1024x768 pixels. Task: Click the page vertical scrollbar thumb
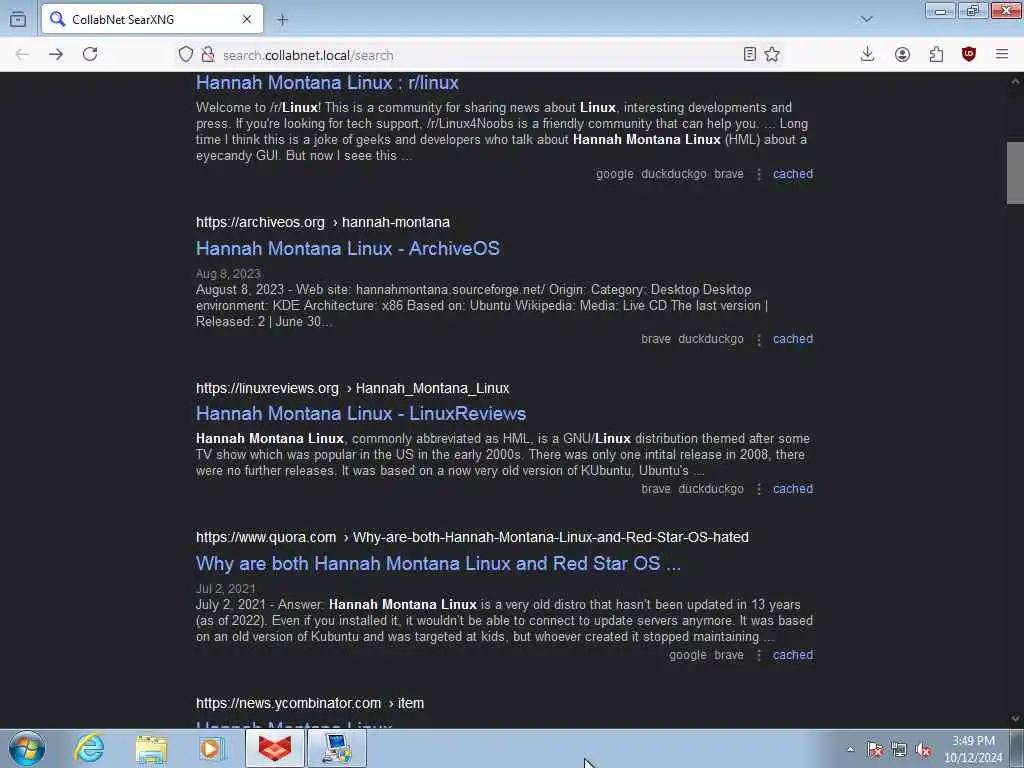pyautogui.click(x=1015, y=172)
